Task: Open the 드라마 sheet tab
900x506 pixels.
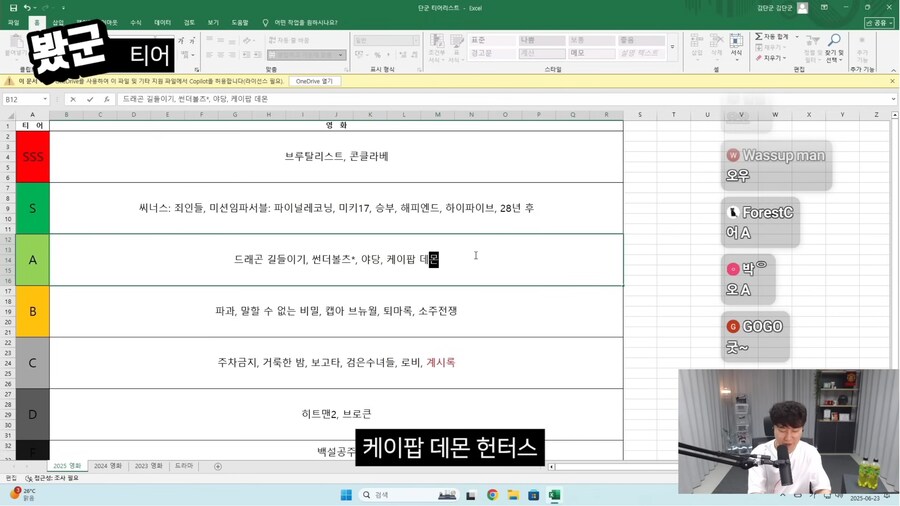Action: coord(184,466)
